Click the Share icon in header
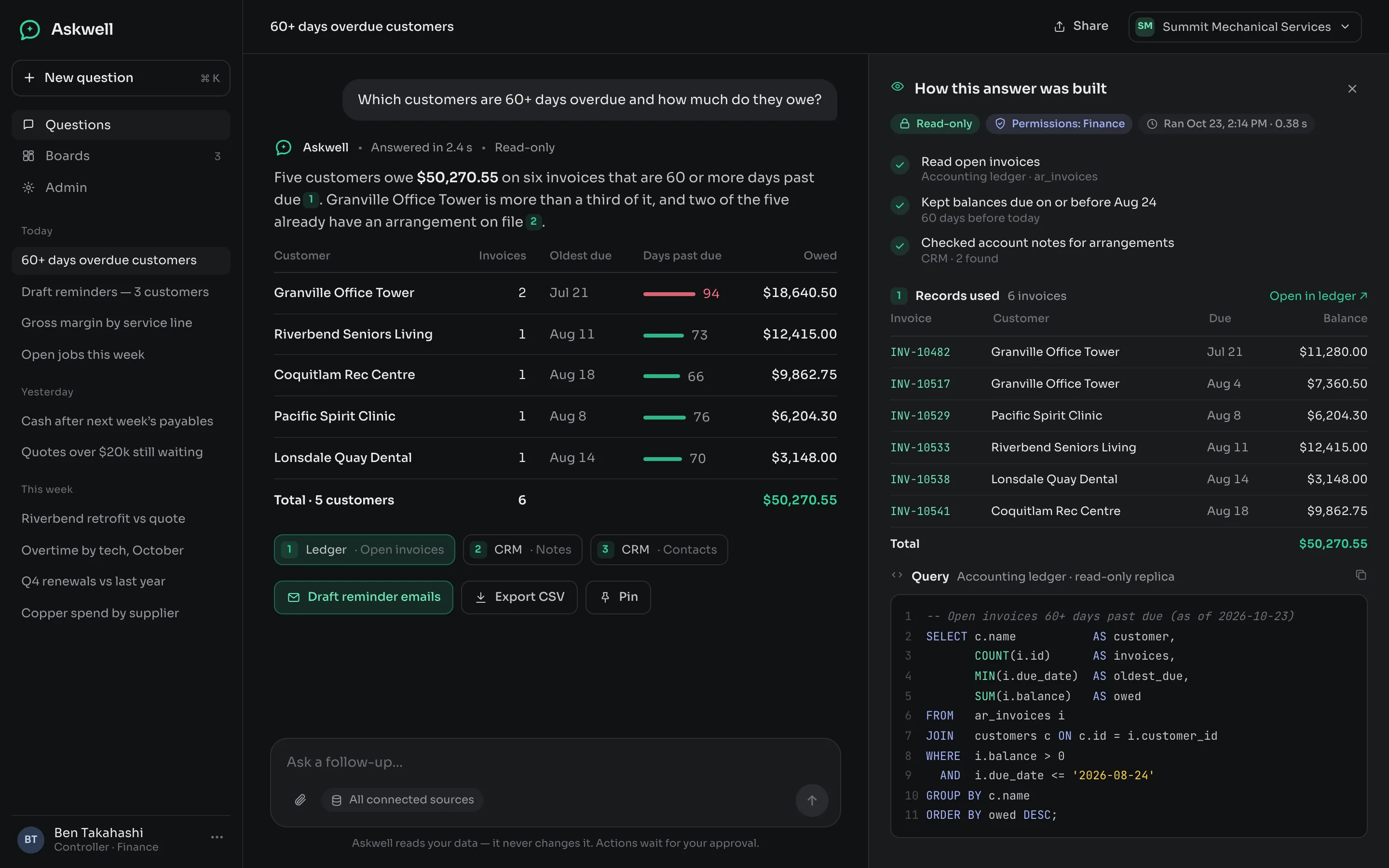Viewport: 1389px width, 868px height. 1059,27
